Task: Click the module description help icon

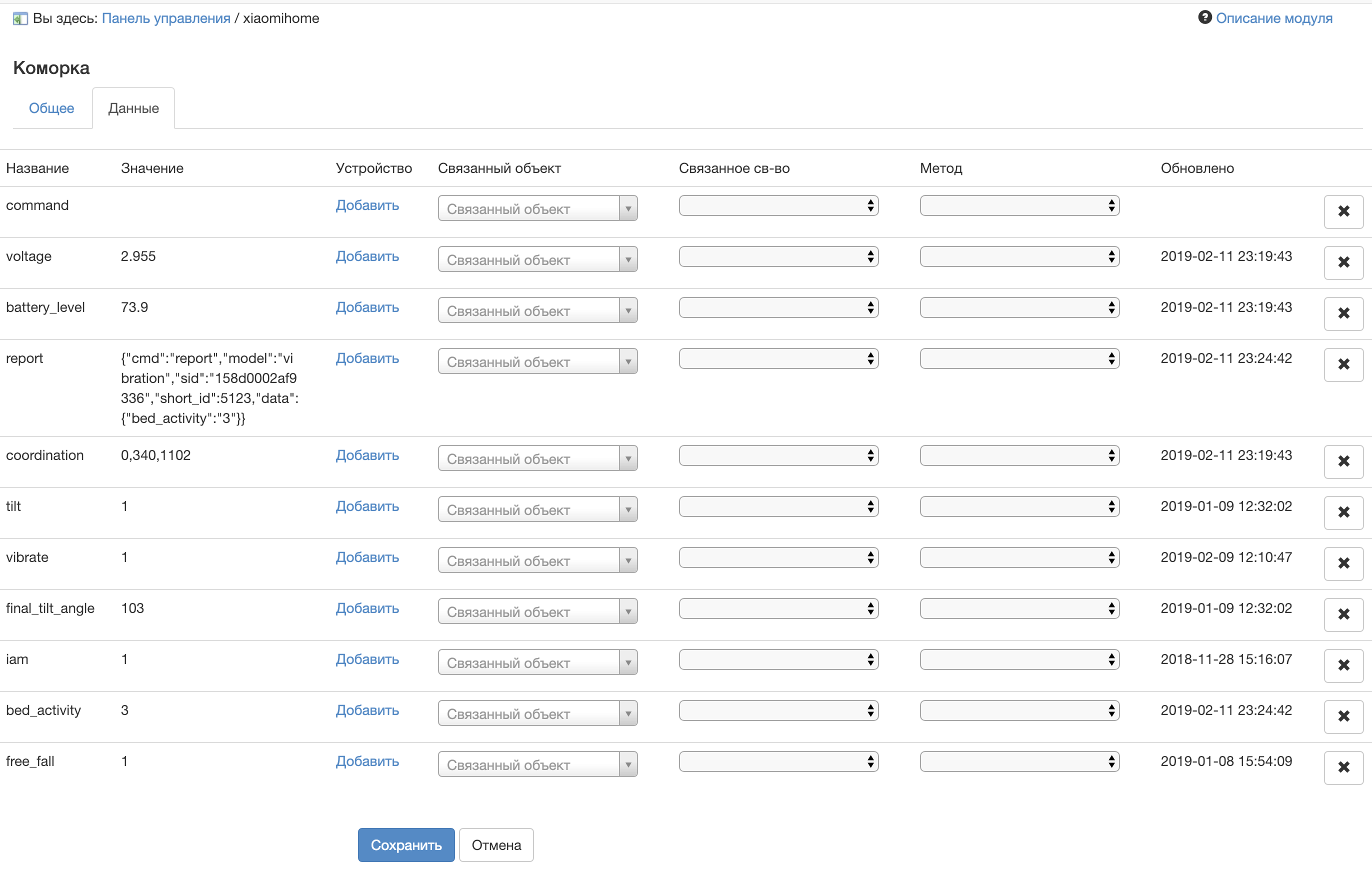Action: click(1204, 17)
